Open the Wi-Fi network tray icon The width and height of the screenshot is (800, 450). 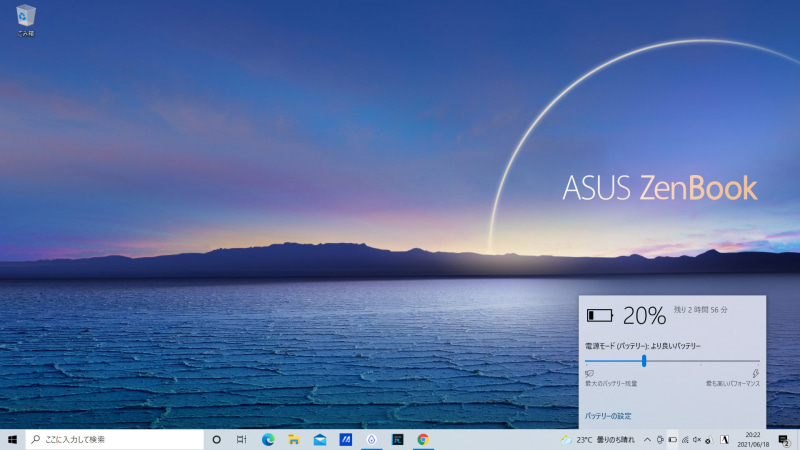685,439
